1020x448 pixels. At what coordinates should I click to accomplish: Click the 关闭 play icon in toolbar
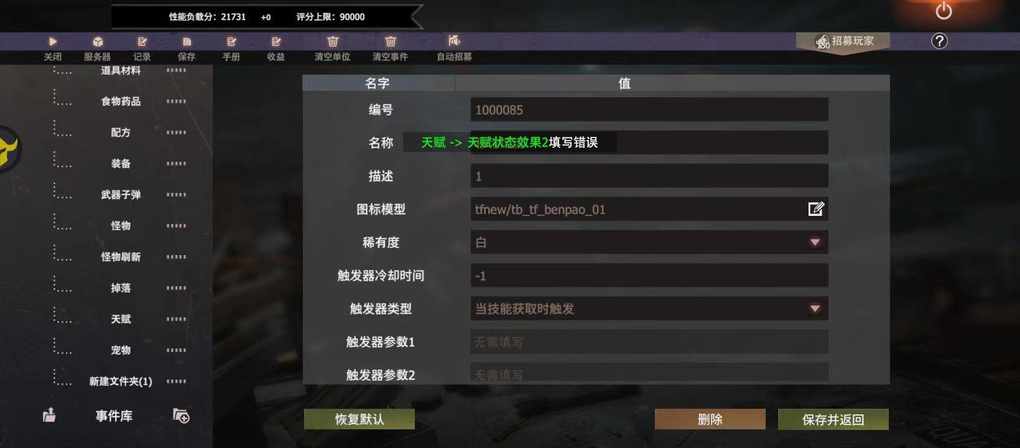53,41
